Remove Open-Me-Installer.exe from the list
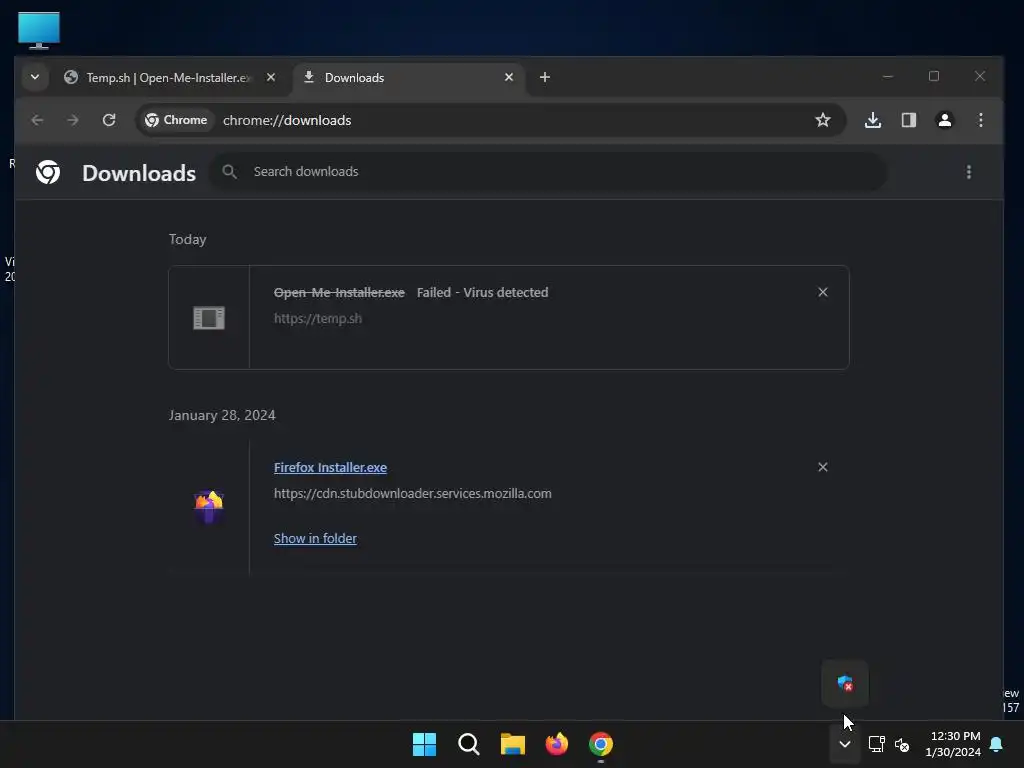The height and width of the screenshot is (768, 1024). coord(823,293)
